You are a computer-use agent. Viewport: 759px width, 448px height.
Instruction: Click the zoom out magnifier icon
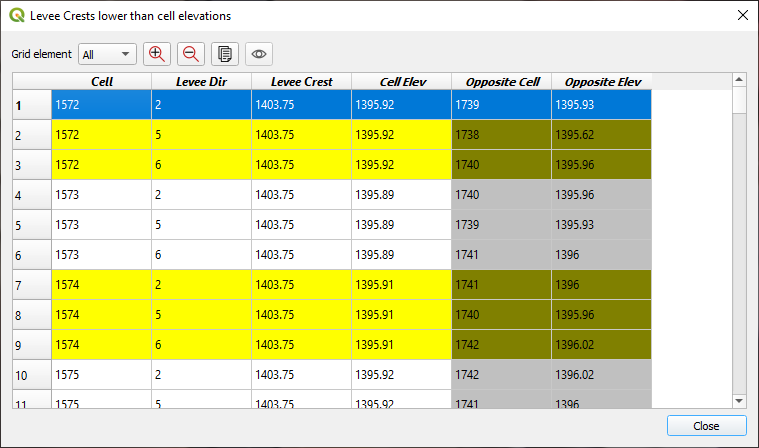tap(191, 54)
